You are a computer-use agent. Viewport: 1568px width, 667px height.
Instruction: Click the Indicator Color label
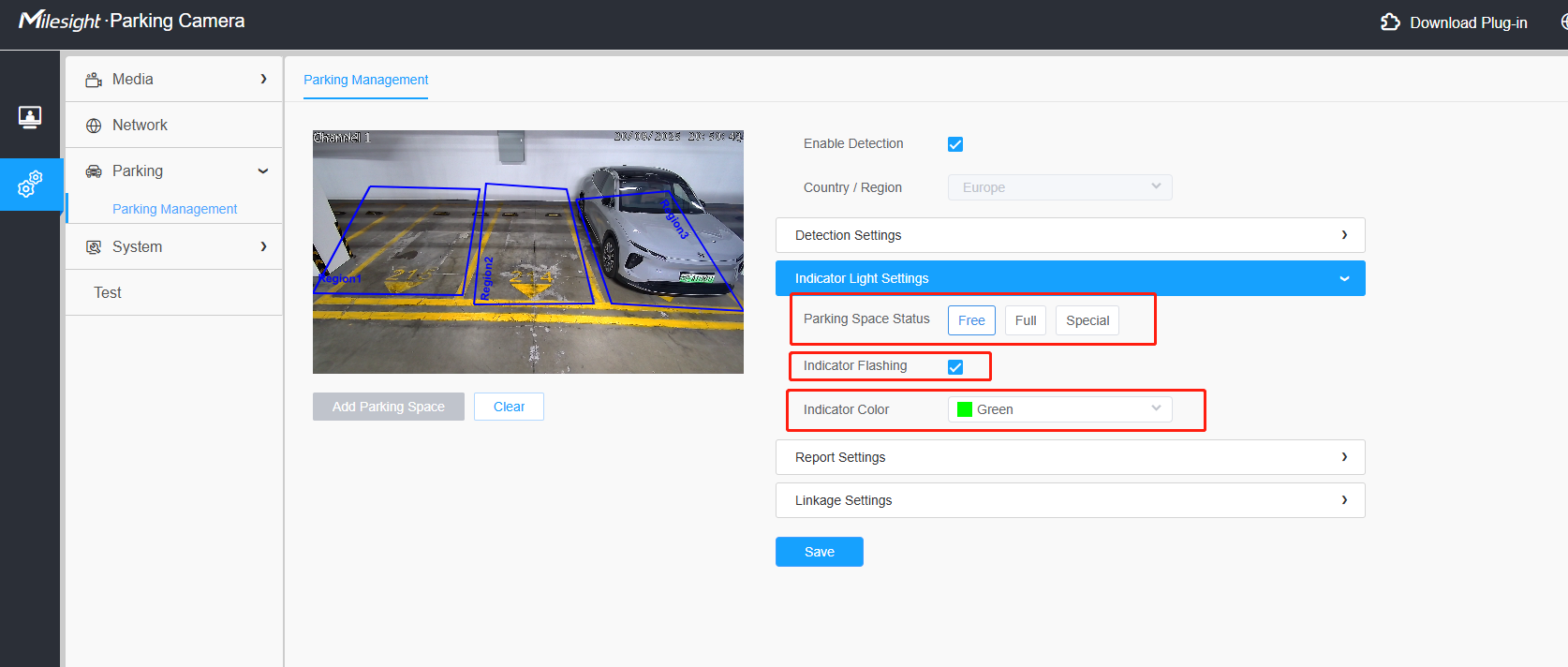pos(846,409)
